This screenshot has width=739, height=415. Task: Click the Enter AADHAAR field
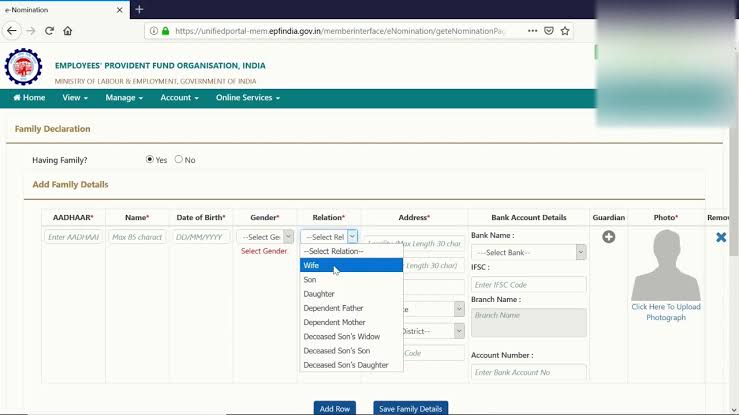pos(73,237)
